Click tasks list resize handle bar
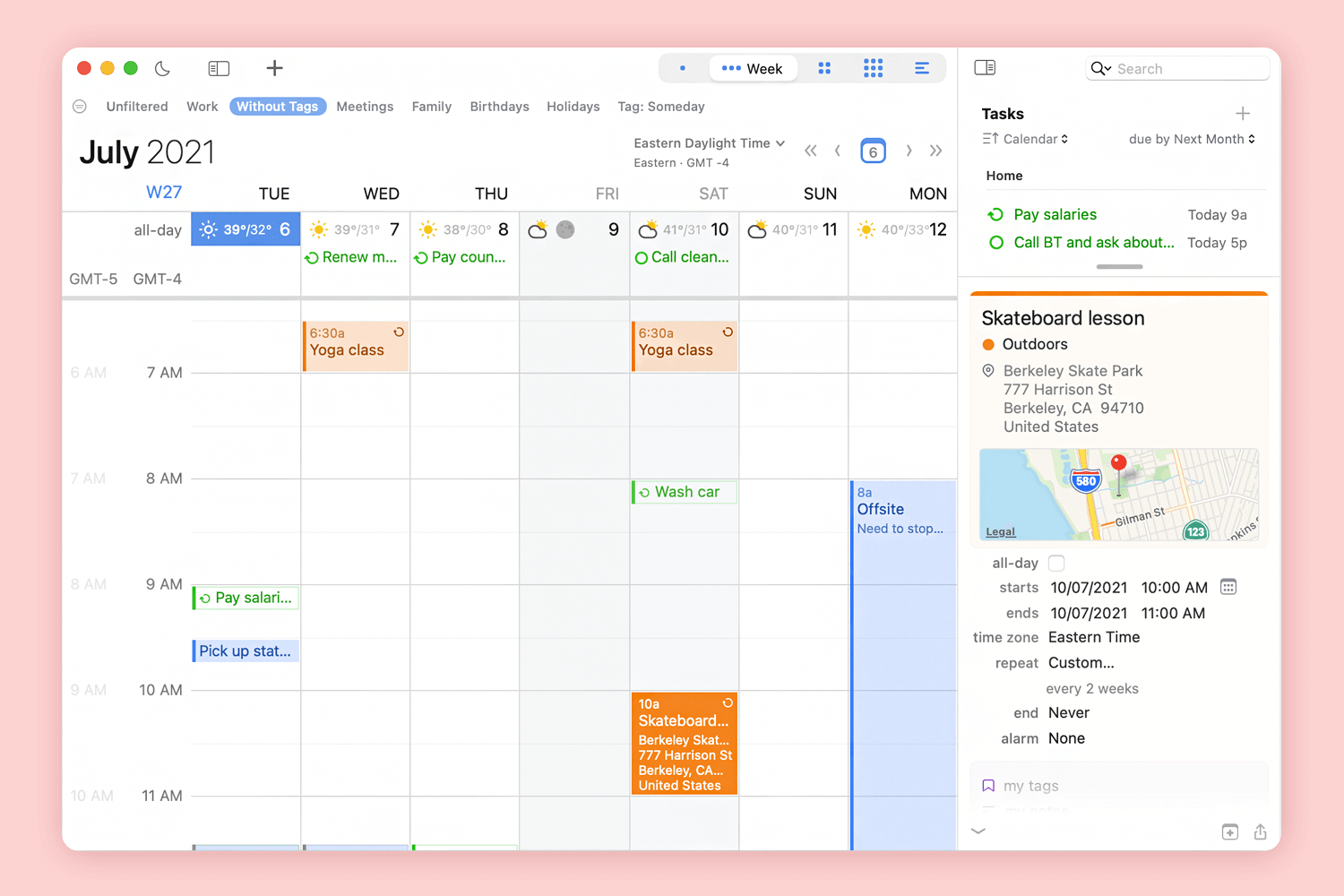Image resolution: width=1344 pixels, height=896 pixels. pyautogui.click(x=1119, y=267)
